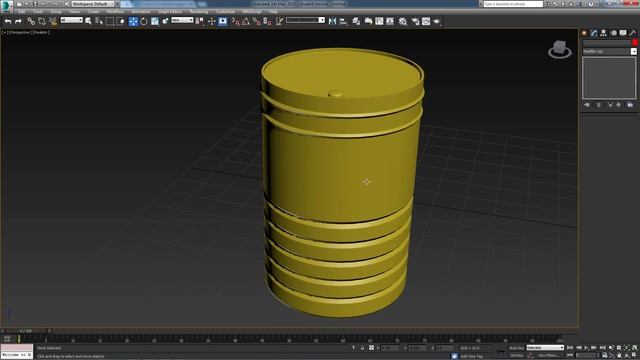The width and height of the screenshot is (640, 360).
Task: Activate the Unlink Selection tool
Action: click(42, 21)
